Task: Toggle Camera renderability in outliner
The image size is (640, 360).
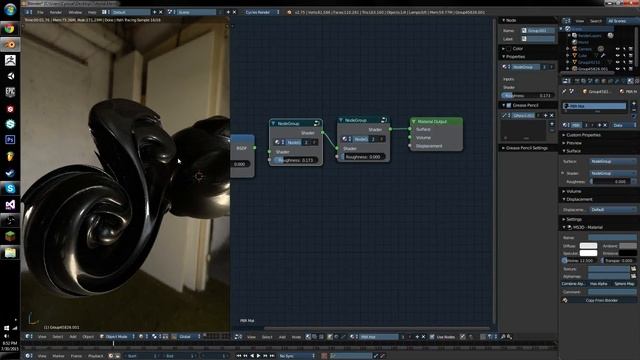Action: [631, 49]
